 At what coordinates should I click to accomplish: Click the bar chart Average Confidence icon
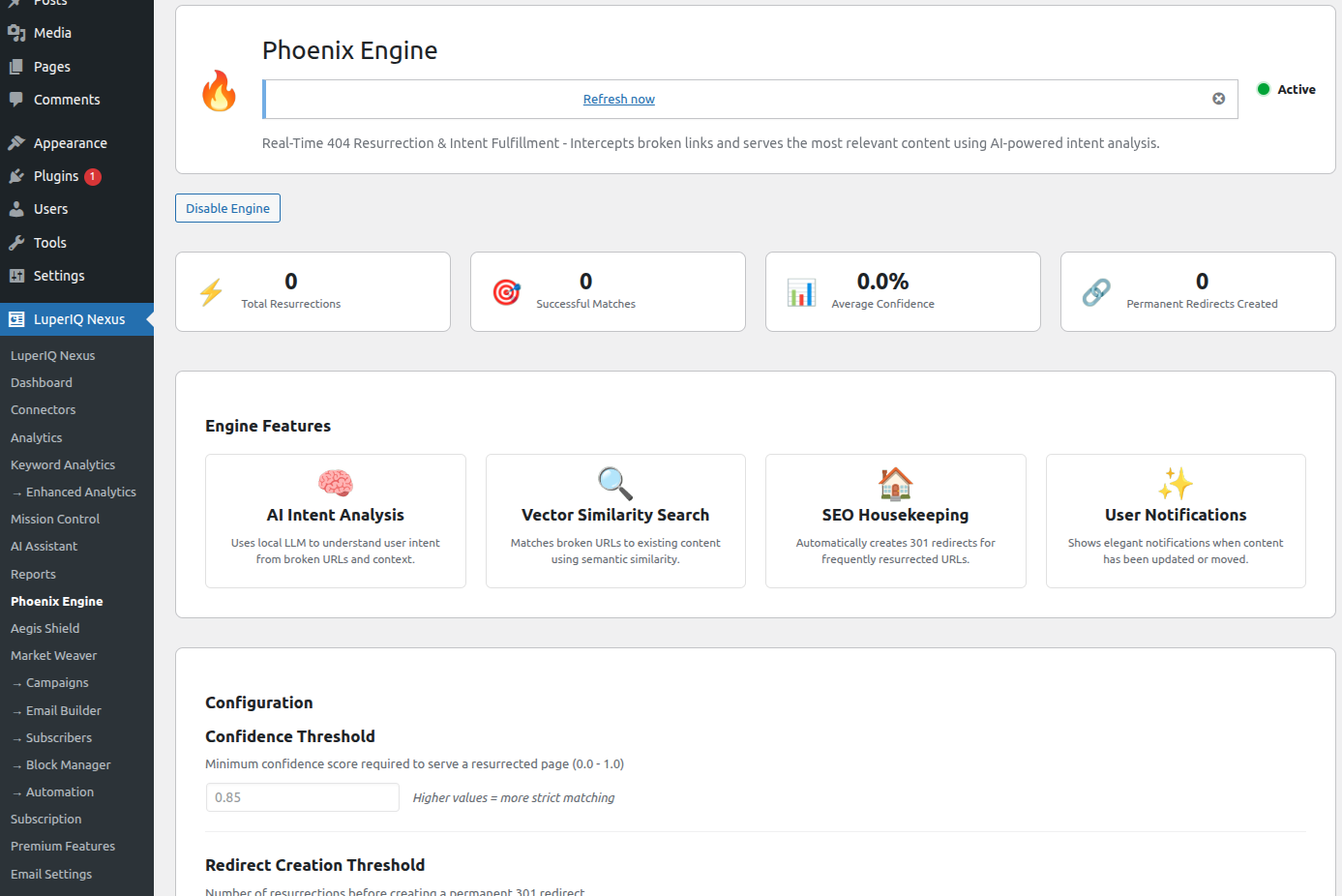coord(801,292)
